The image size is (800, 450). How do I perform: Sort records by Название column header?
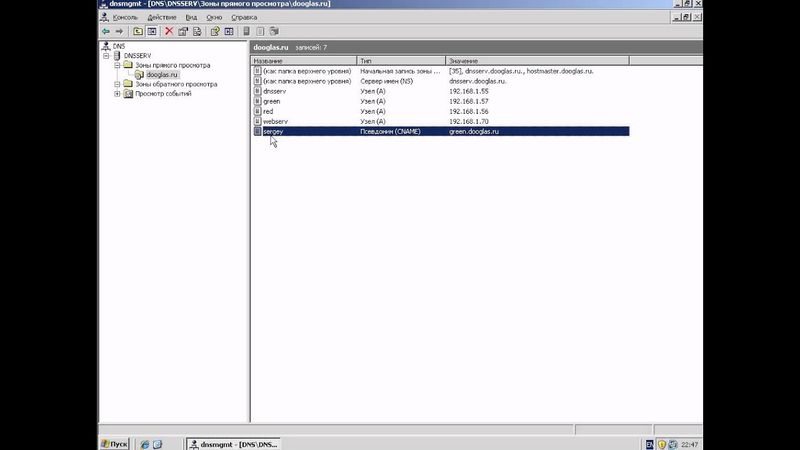[300, 61]
